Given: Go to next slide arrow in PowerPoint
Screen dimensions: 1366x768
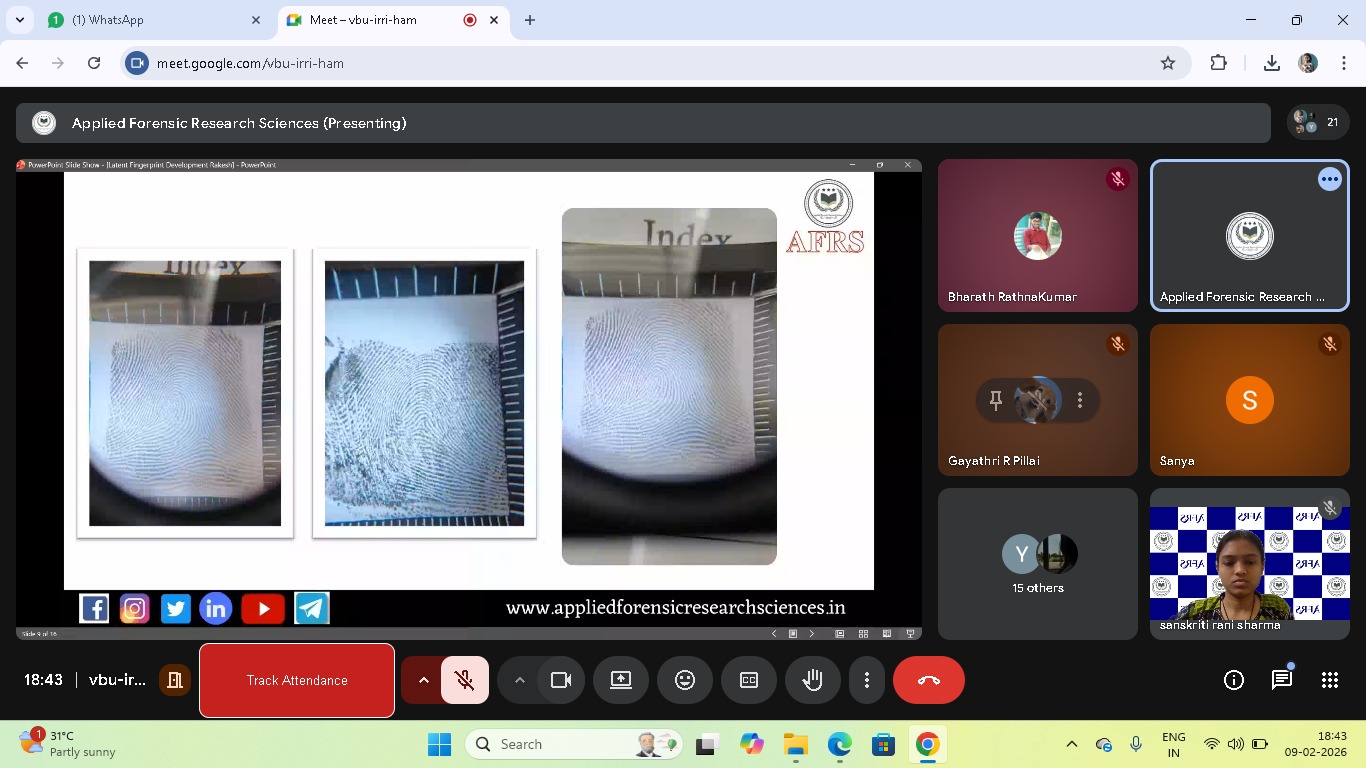Looking at the screenshot, I should [812, 633].
